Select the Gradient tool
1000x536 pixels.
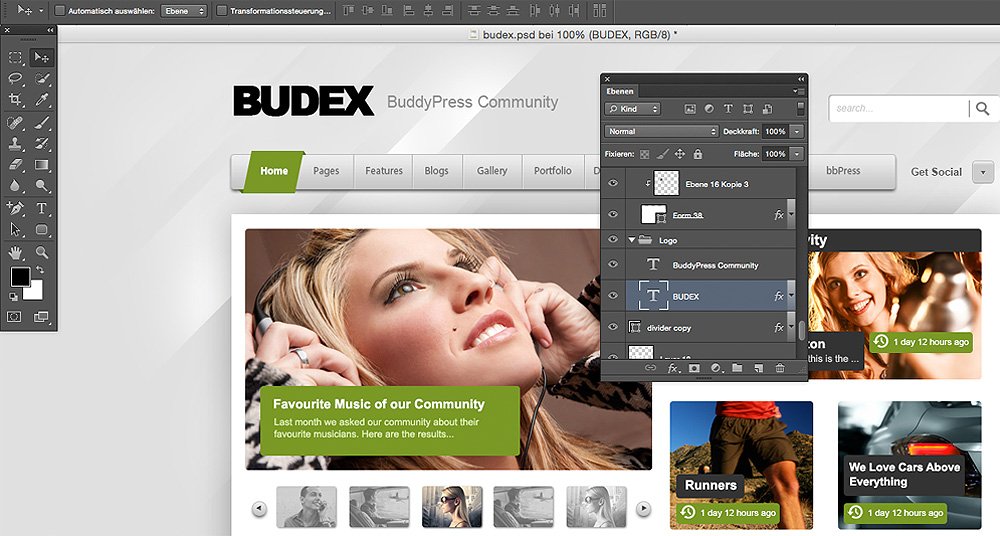tap(41, 165)
